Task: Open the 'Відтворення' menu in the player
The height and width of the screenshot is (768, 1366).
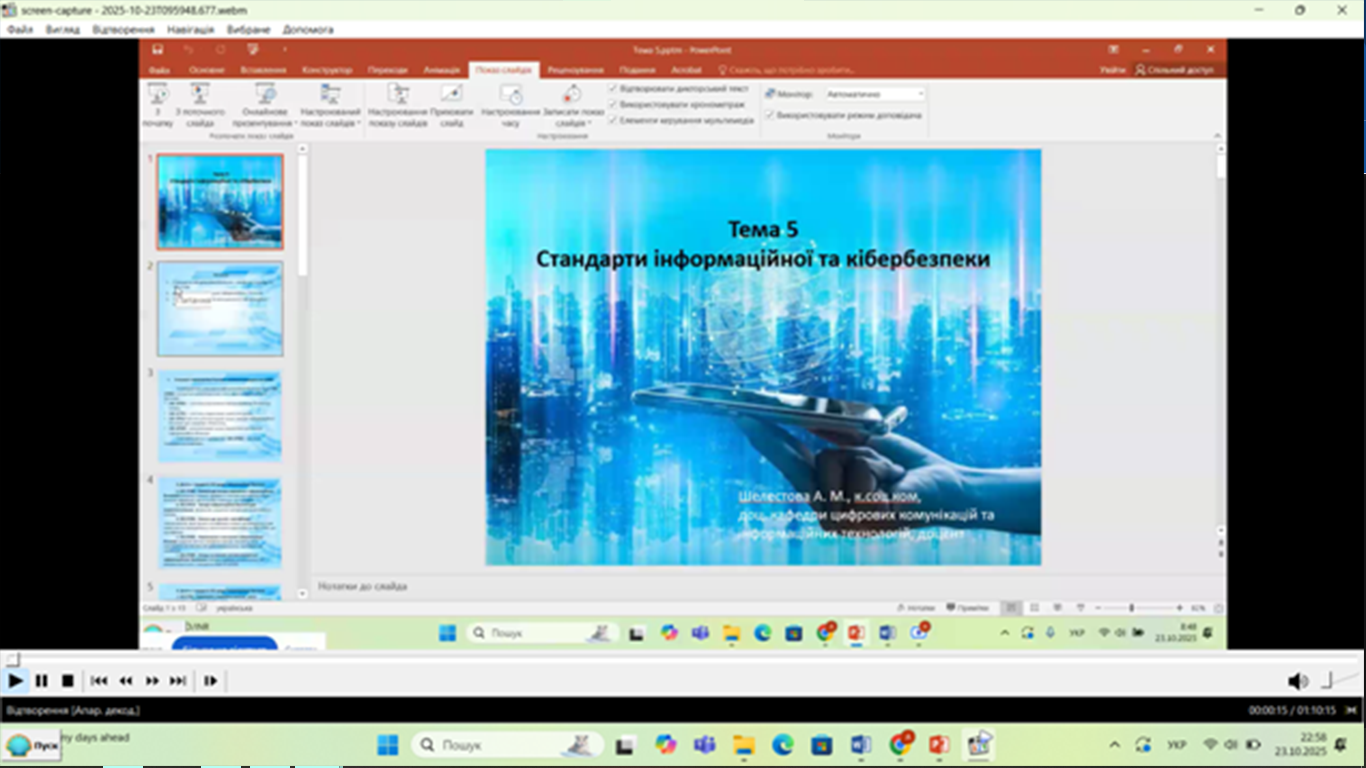Action: pos(122,30)
